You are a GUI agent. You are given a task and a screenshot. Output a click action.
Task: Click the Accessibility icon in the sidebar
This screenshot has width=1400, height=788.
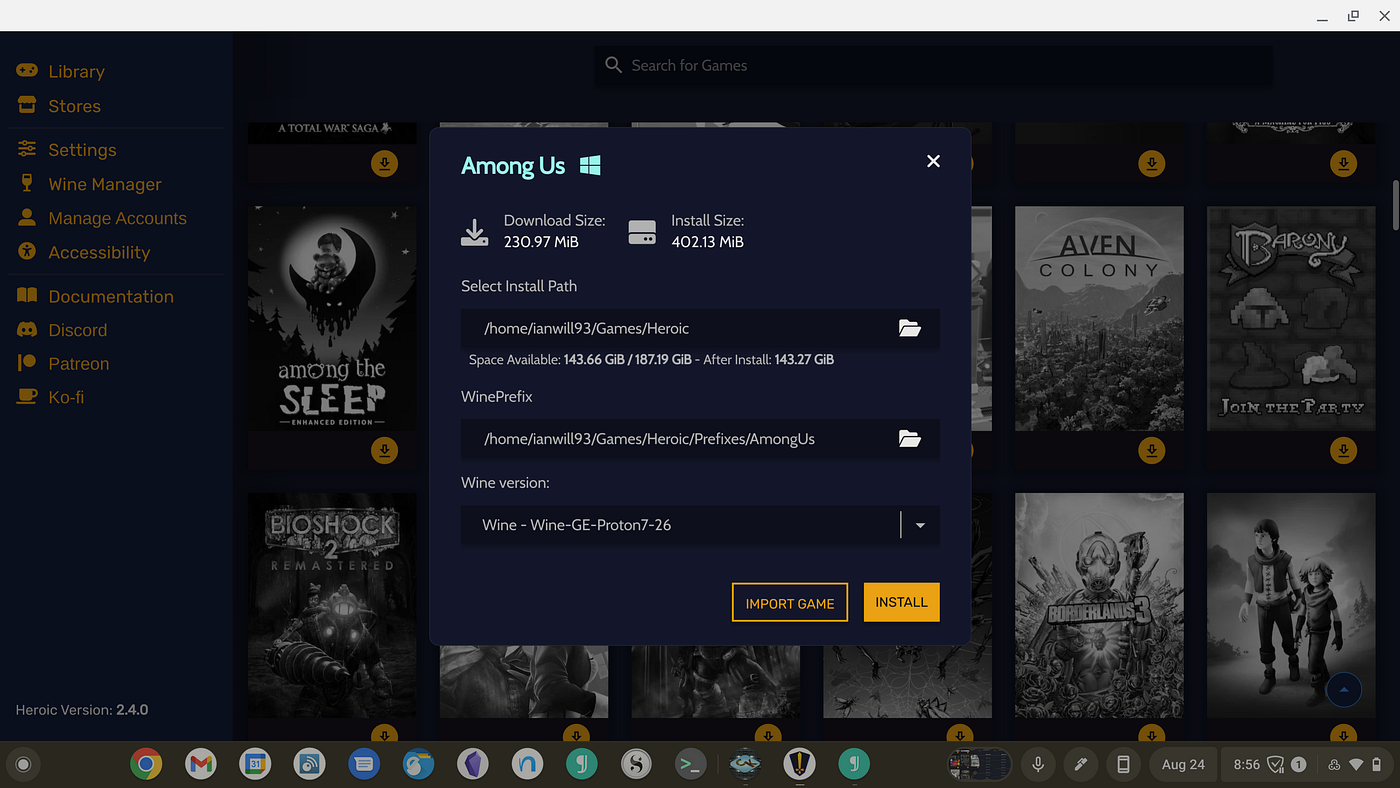click(x=26, y=252)
